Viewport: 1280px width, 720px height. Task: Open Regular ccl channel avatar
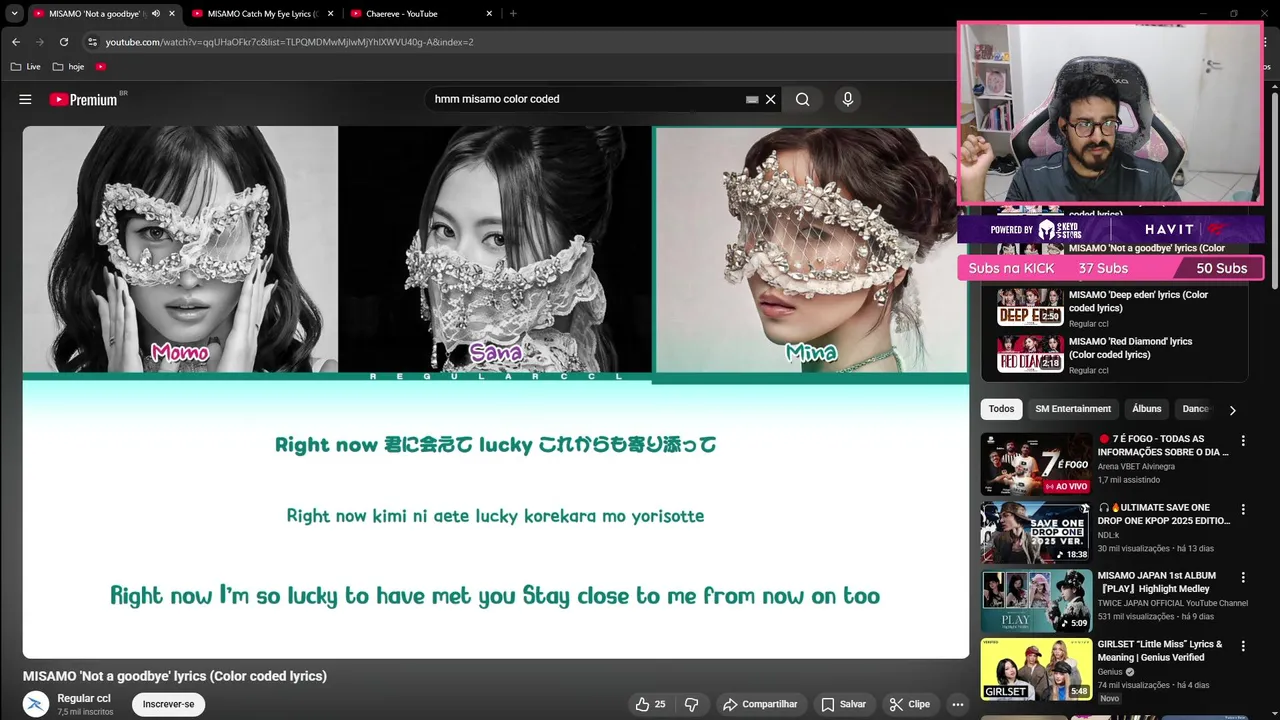36,704
